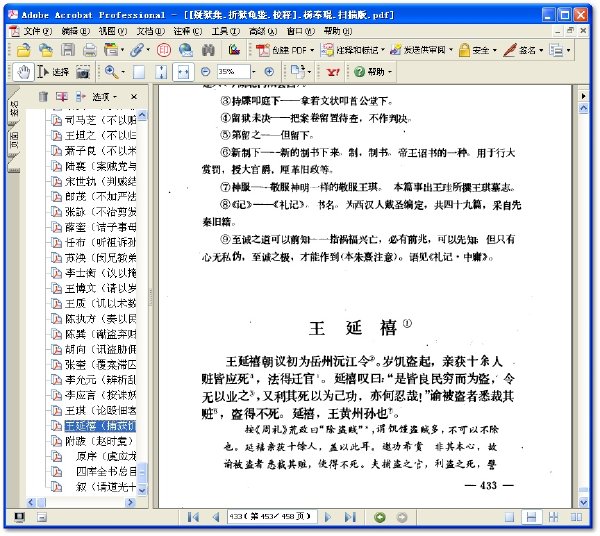The height and width of the screenshot is (536, 600).
Task: Click the Actual Size page icon
Action: pyautogui.click(x=139, y=72)
